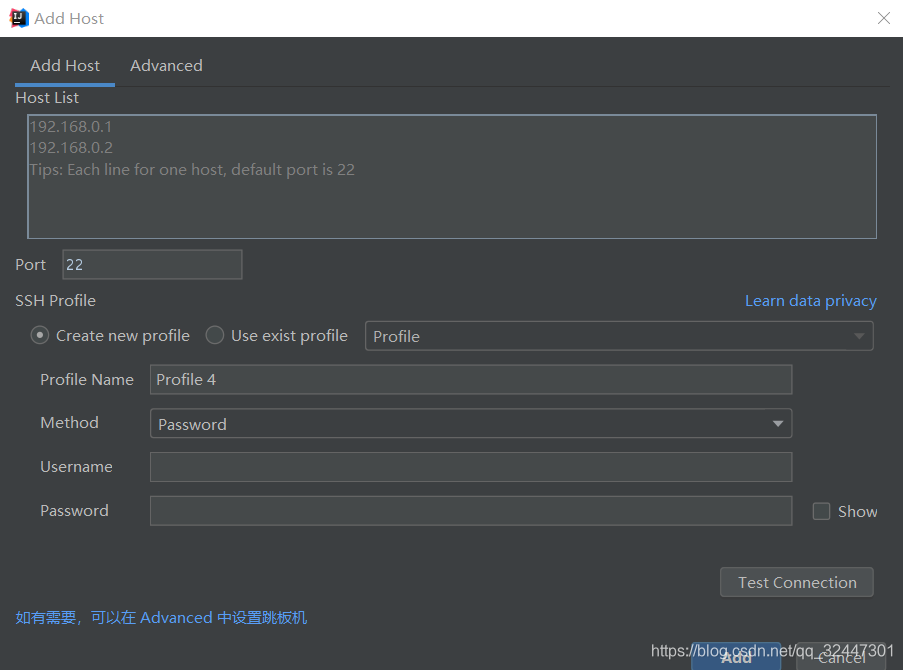This screenshot has width=903, height=670.
Task: Click the Password input field
Action: [471, 510]
